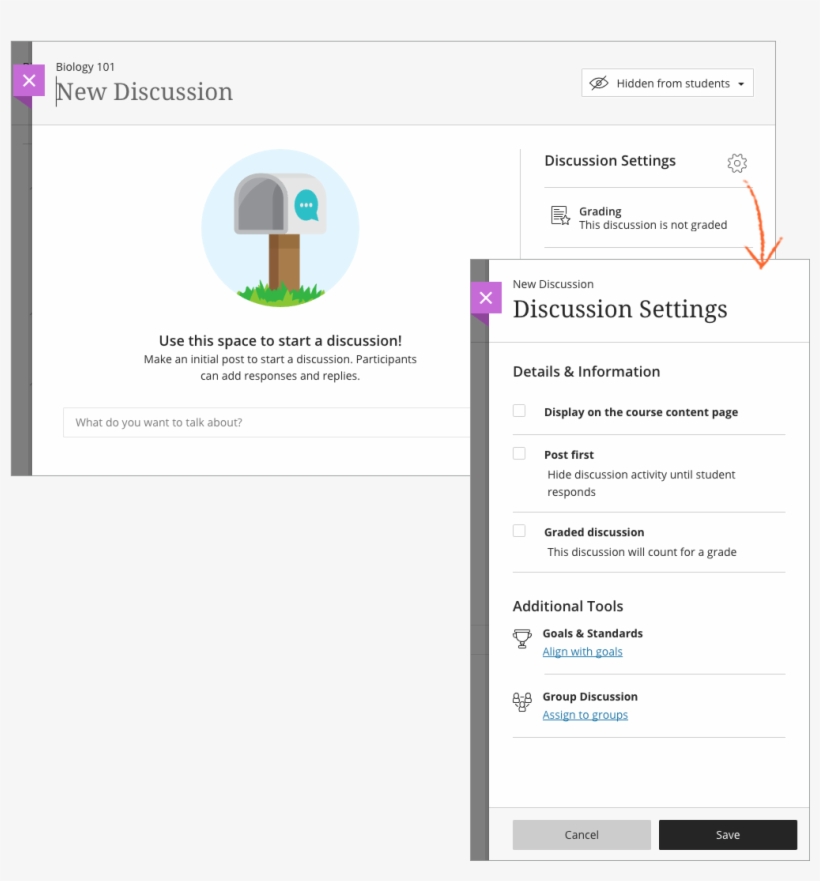The image size is (820, 881).
Task: Enable the Graded discussion option
Action: (x=518, y=531)
